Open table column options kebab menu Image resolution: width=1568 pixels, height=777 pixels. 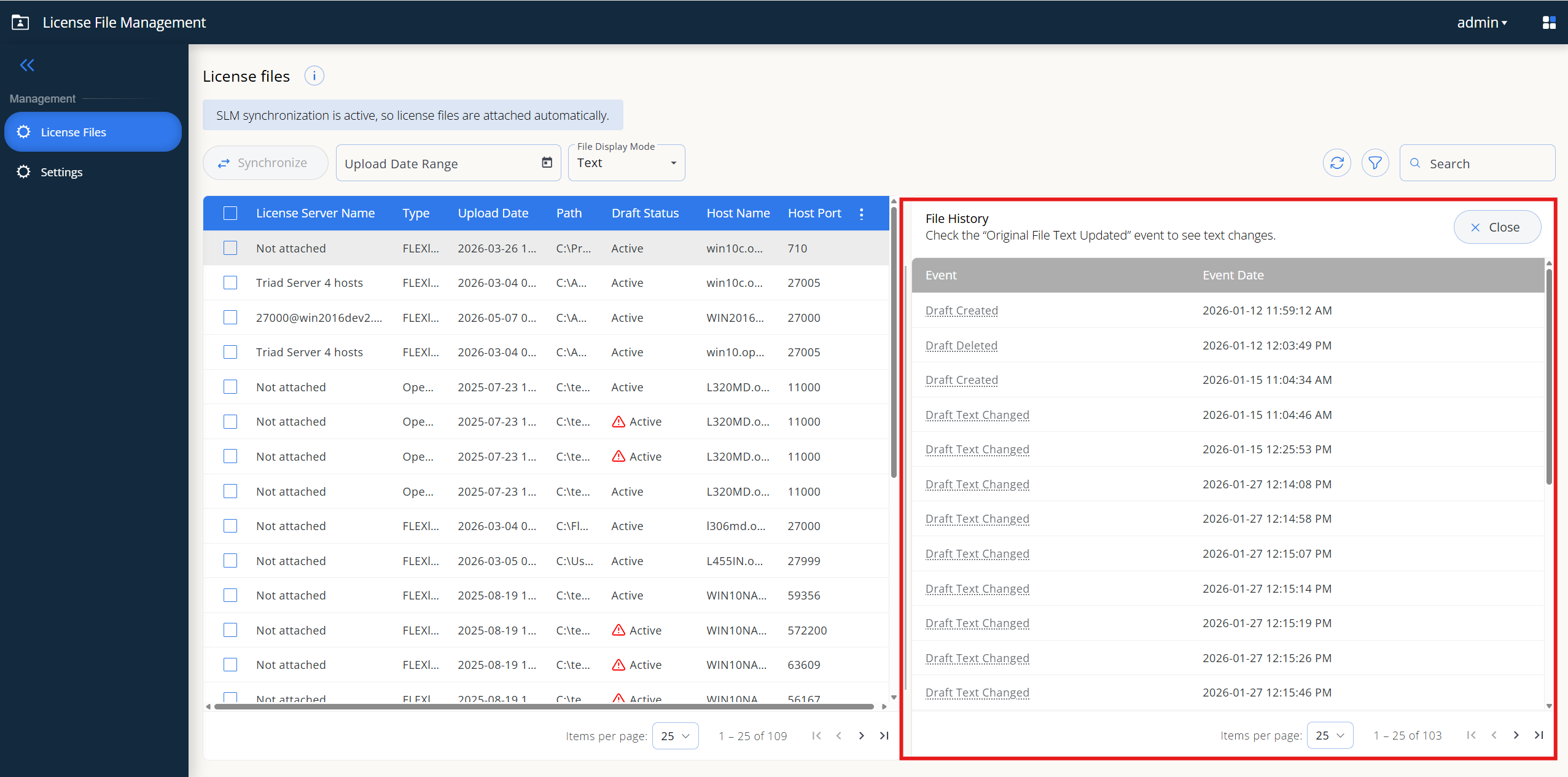pyautogui.click(x=862, y=214)
